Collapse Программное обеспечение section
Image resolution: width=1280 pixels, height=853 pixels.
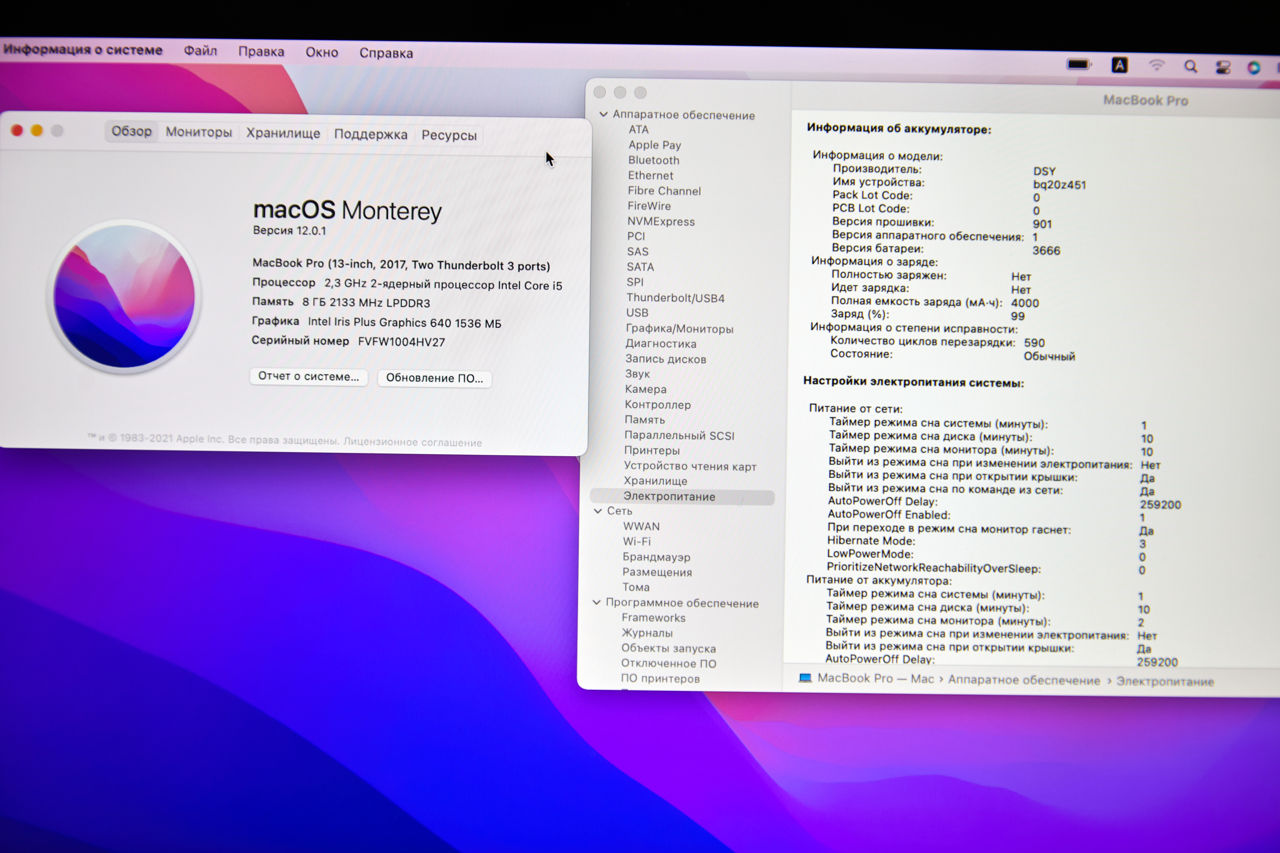(596, 603)
